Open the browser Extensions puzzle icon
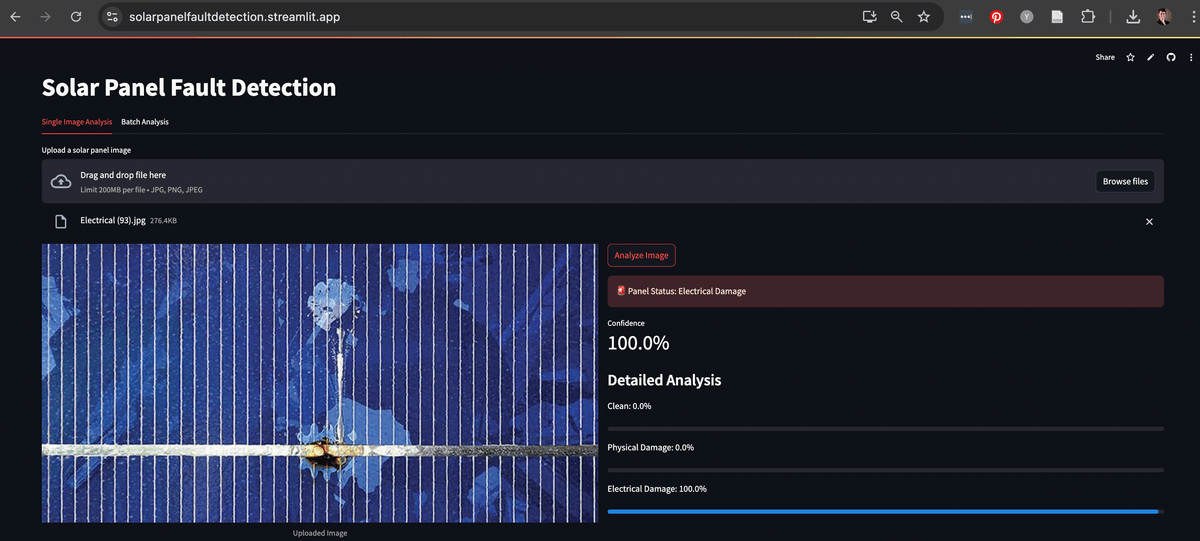1200x541 pixels. coord(1088,17)
